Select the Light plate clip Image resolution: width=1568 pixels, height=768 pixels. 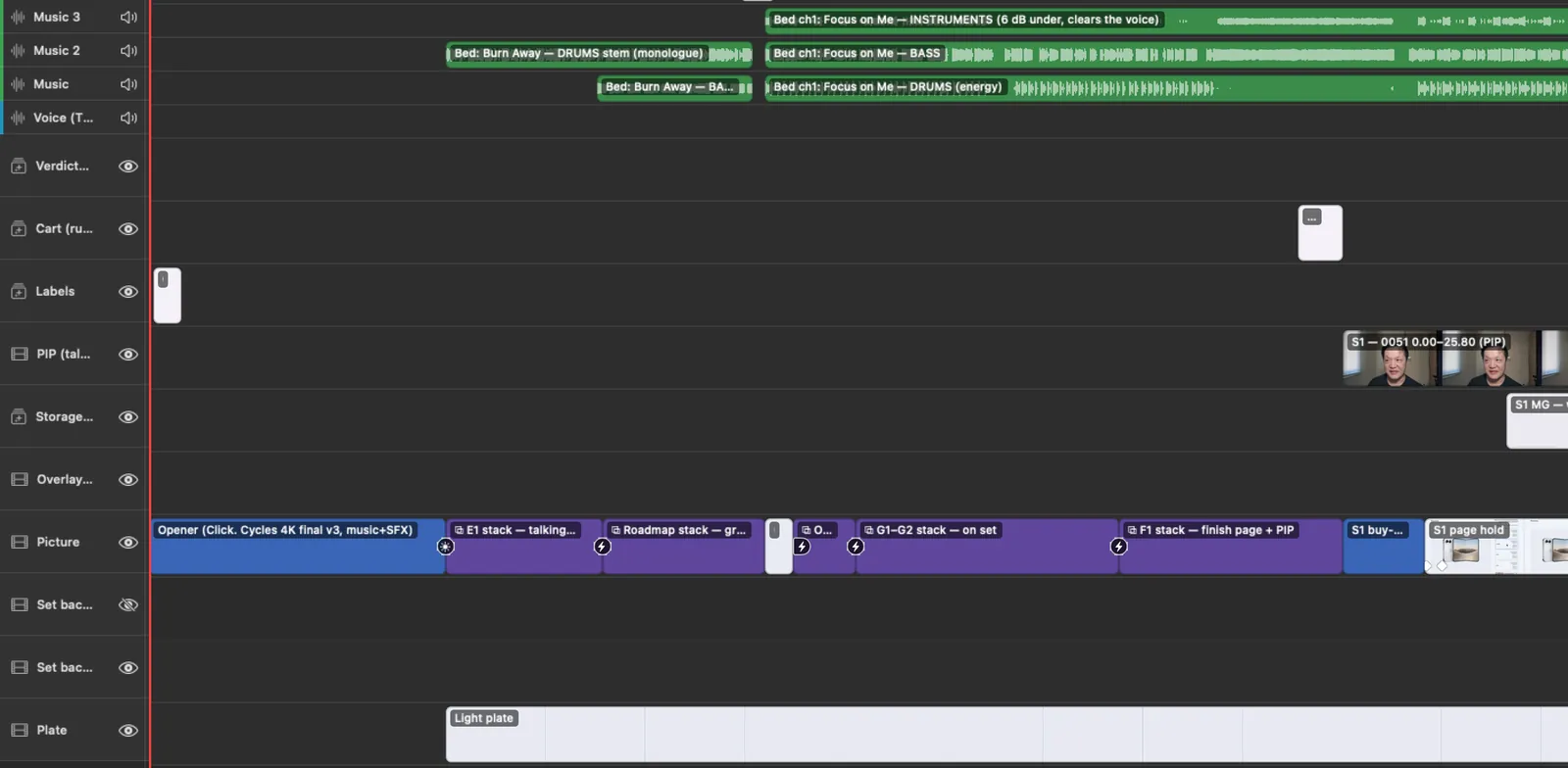[x=1006, y=735]
